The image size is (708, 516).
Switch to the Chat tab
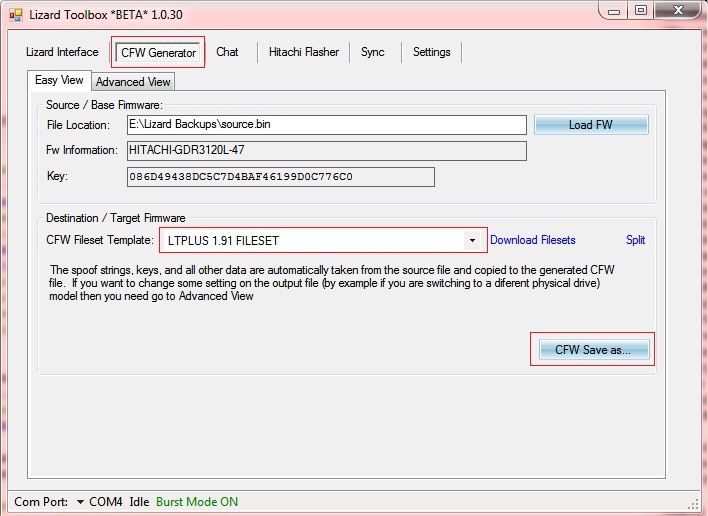227,52
